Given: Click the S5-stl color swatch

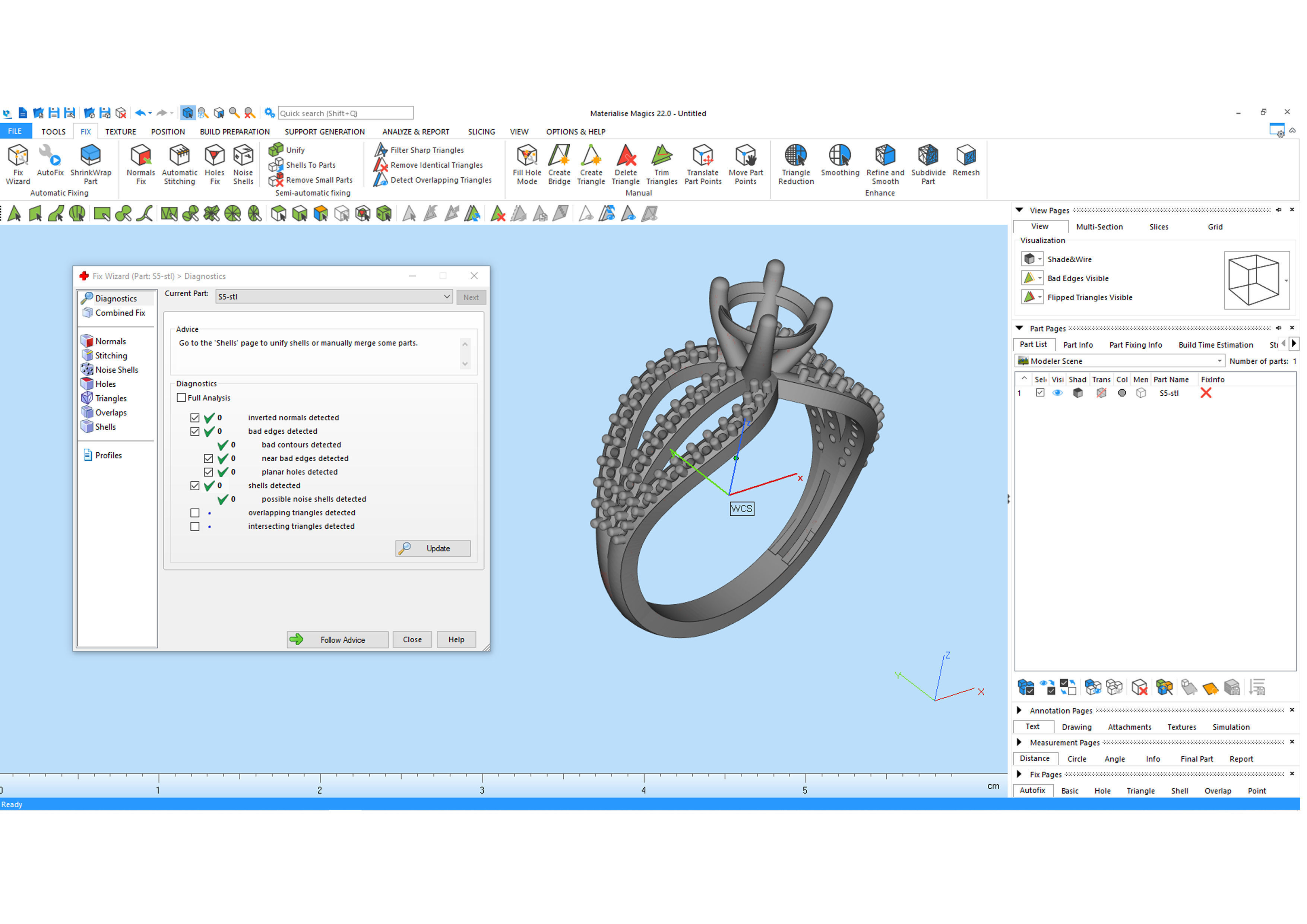Looking at the screenshot, I should click(1122, 393).
